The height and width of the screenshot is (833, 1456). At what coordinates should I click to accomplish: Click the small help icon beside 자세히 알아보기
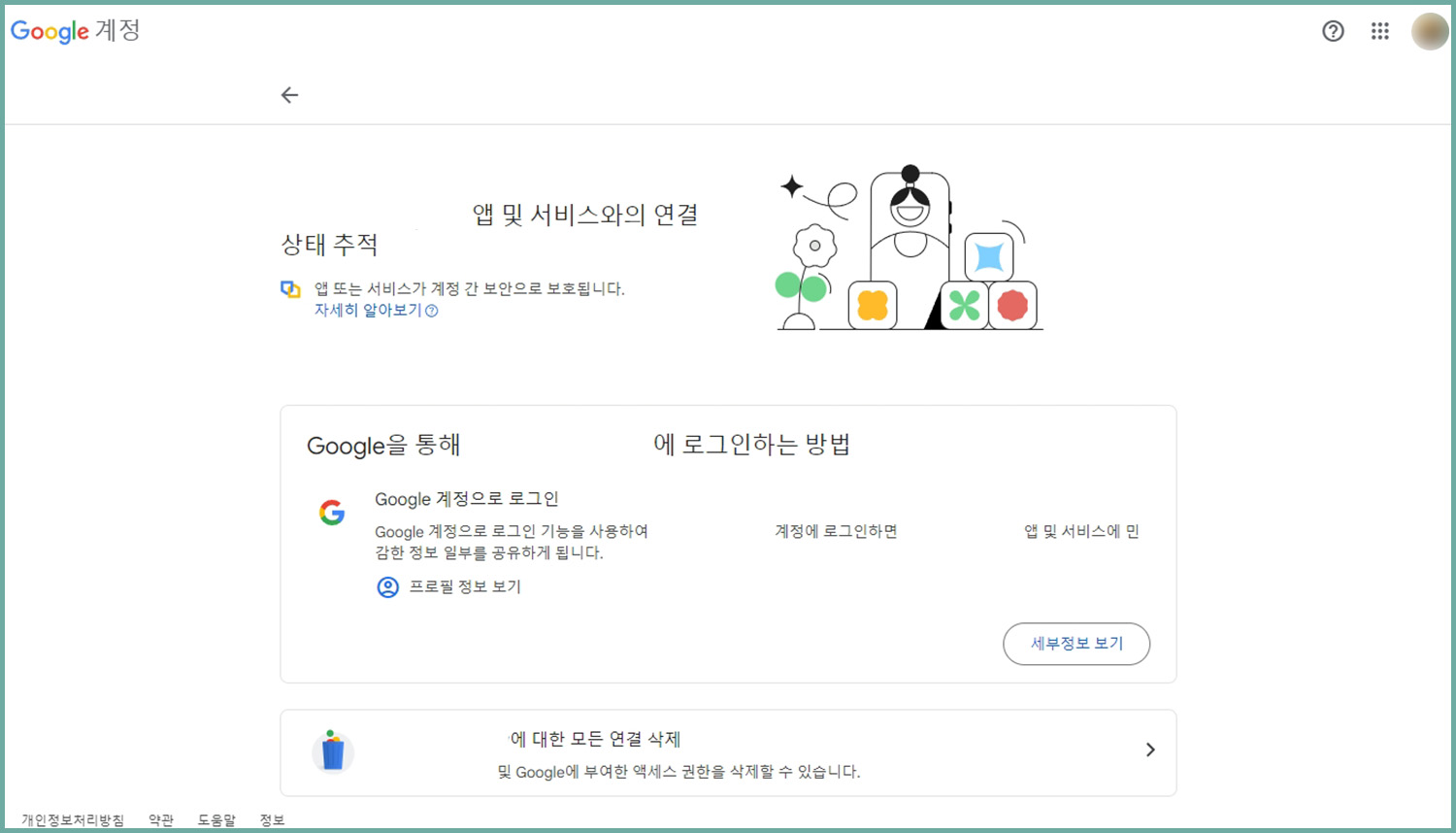(x=432, y=311)
